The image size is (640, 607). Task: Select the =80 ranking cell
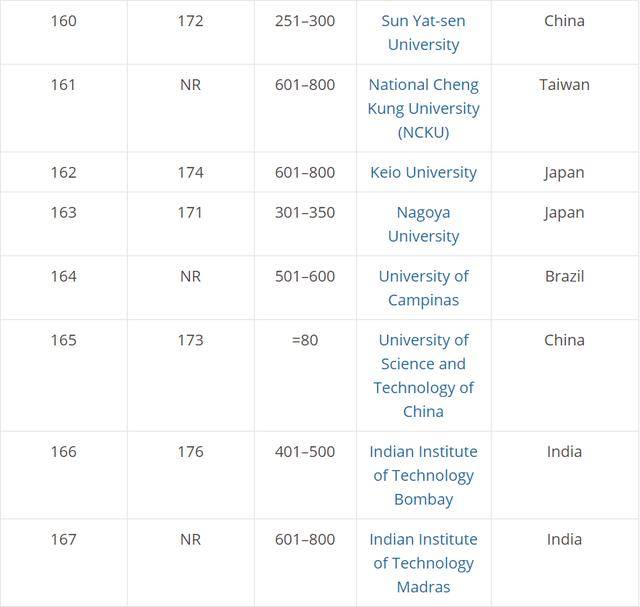305,375
